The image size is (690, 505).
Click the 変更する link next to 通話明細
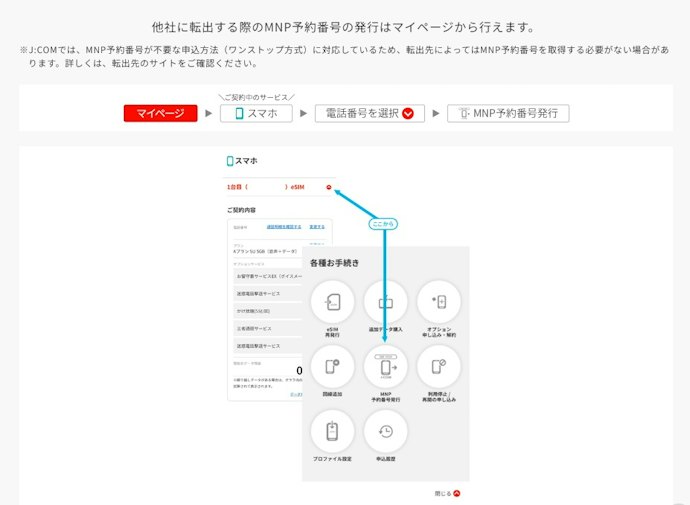pos(317,227)
